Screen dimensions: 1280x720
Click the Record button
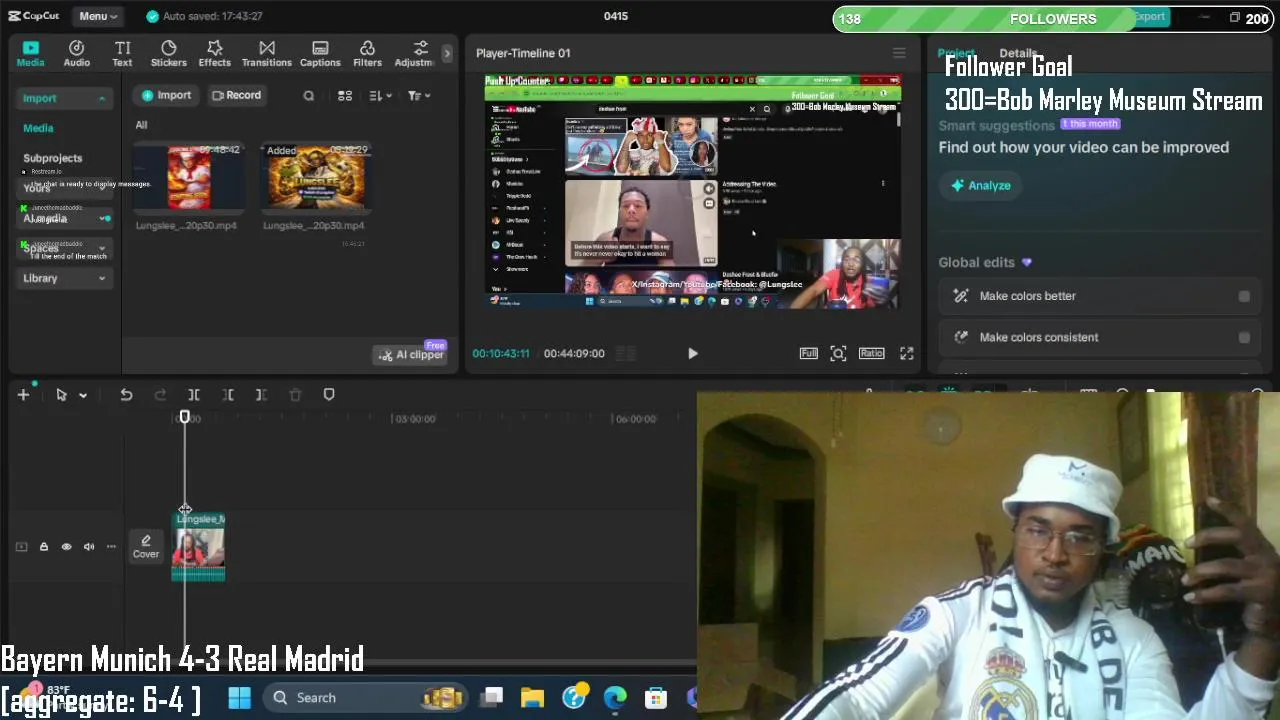[236, 95]
